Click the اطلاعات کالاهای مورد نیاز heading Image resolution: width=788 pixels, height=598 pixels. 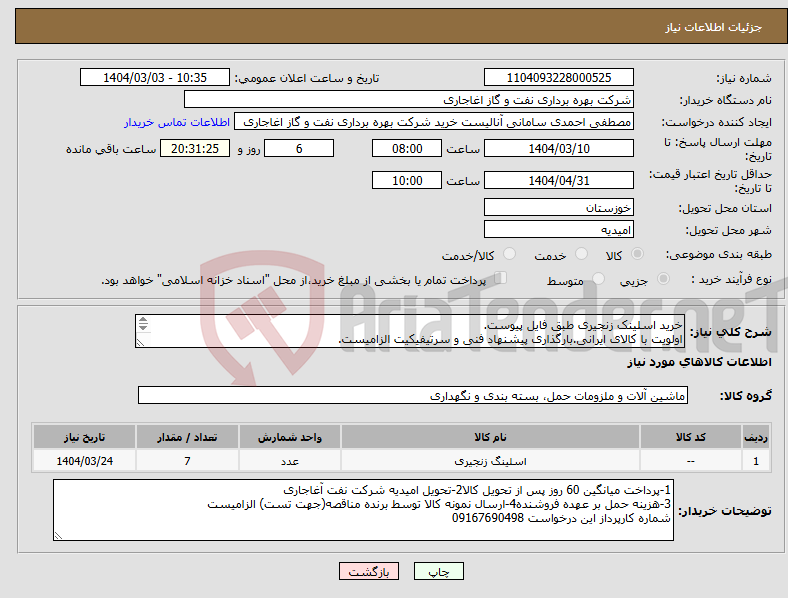[699, 362]
